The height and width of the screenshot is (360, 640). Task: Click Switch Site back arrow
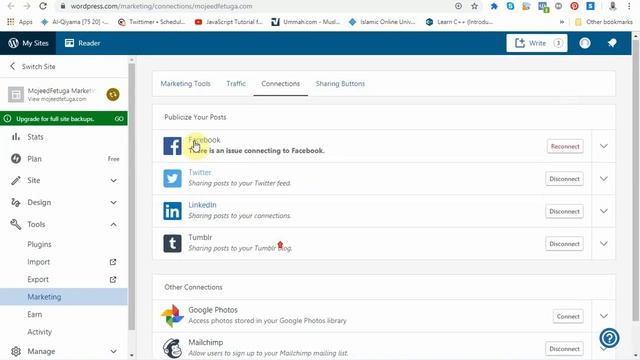(x=12, y=66)
